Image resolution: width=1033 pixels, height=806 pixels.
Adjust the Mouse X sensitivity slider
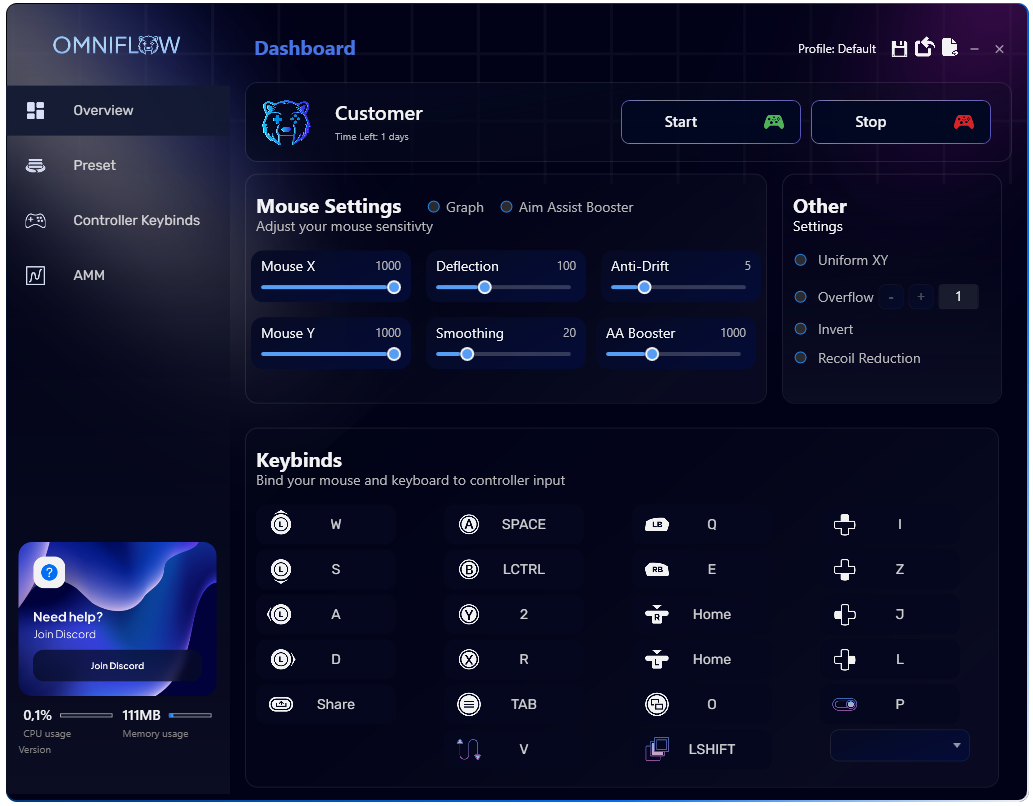(393, 287)
